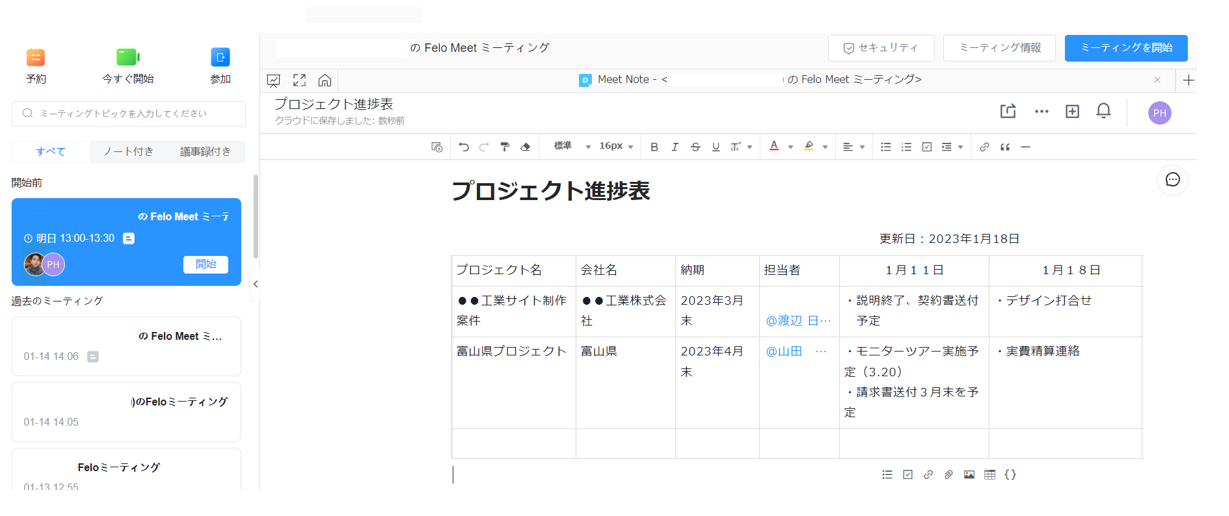The image size is (1229, 516).
Task: Open the notifications bell
Action: tap(1103, 111)
